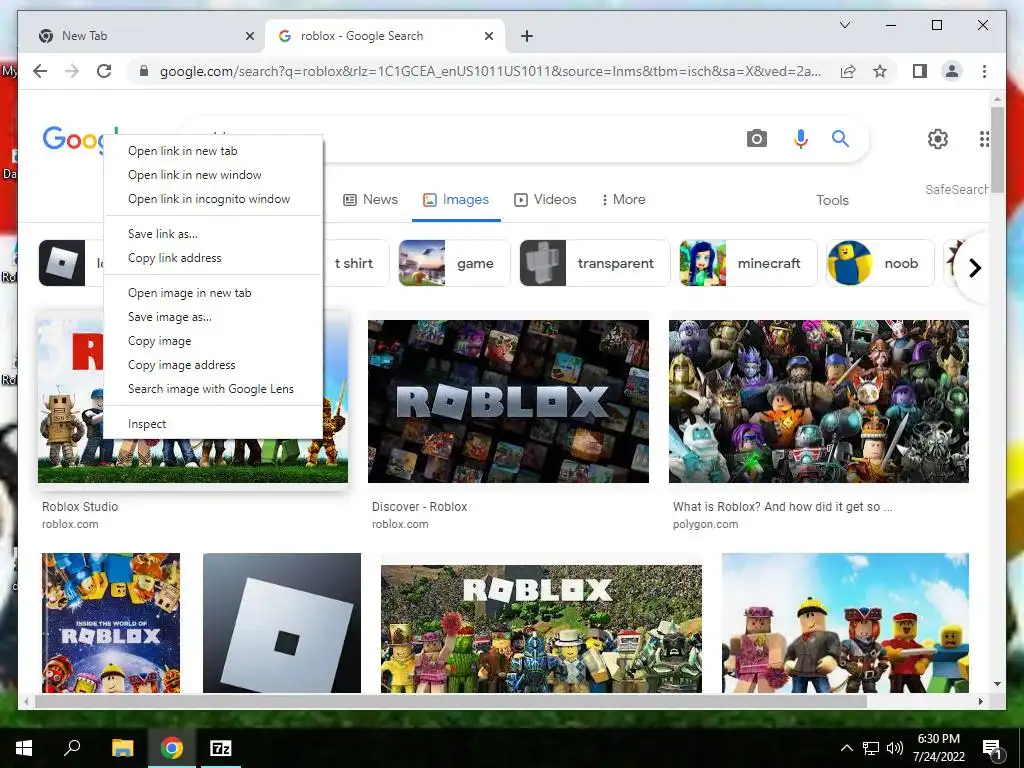Switch to the News search tab
The width and height of the screenshot is (1024, 768).
pos(370,200)
